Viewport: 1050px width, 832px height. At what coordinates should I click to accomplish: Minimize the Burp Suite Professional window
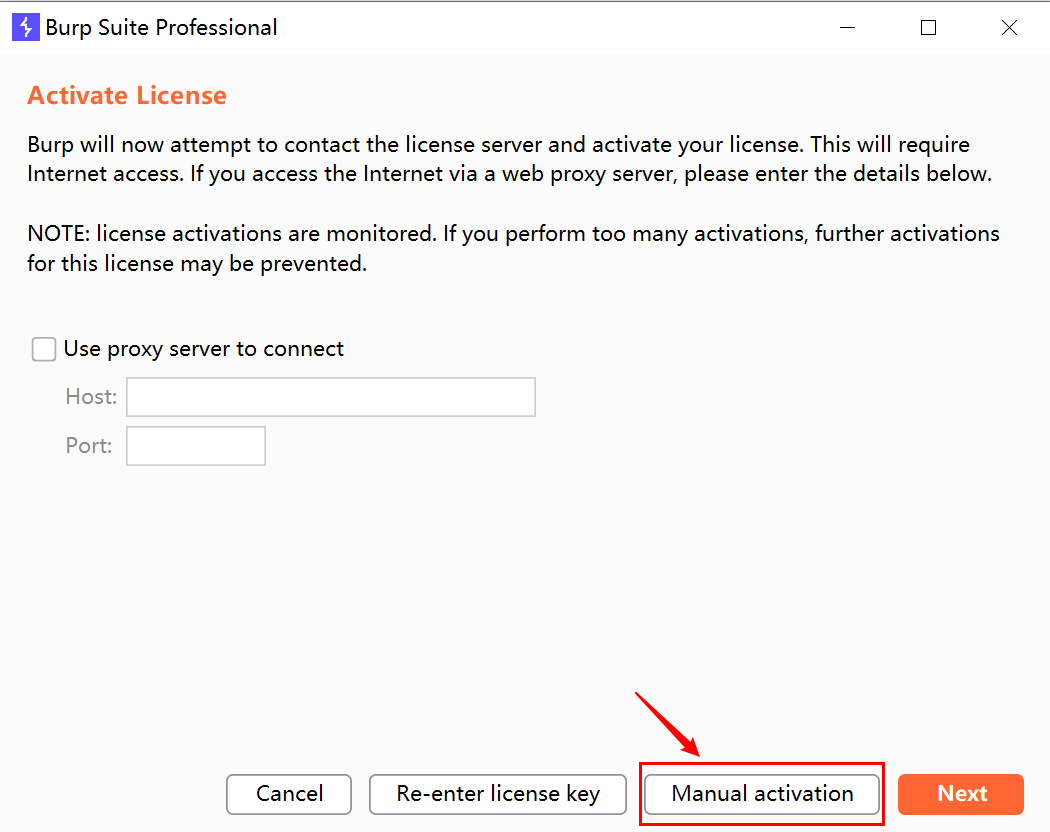coord(848,27)
